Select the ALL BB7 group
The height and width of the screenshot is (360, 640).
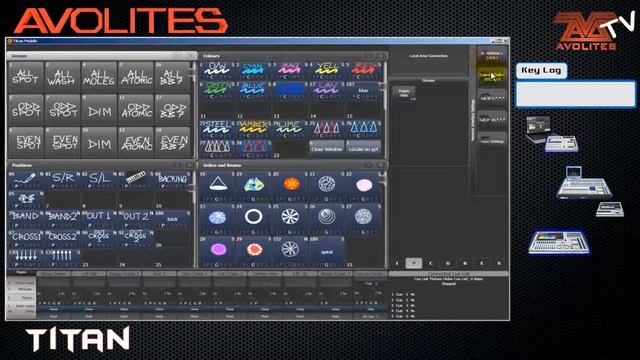(173, 77)
